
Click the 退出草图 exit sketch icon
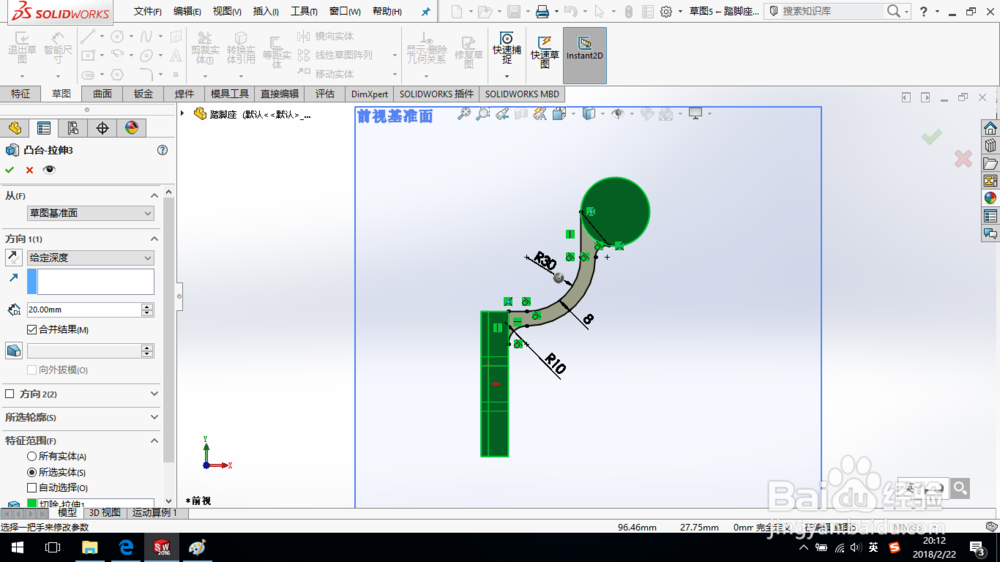coord(22,48)
